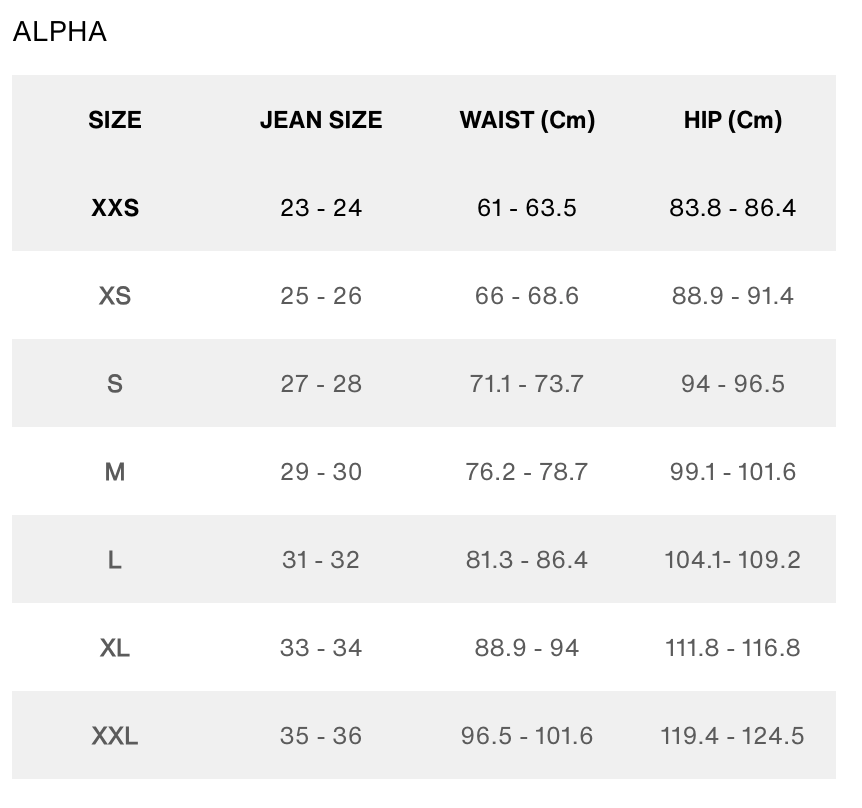Select the SIZE column header
The image size is (862, 808).
coord(115,120)
